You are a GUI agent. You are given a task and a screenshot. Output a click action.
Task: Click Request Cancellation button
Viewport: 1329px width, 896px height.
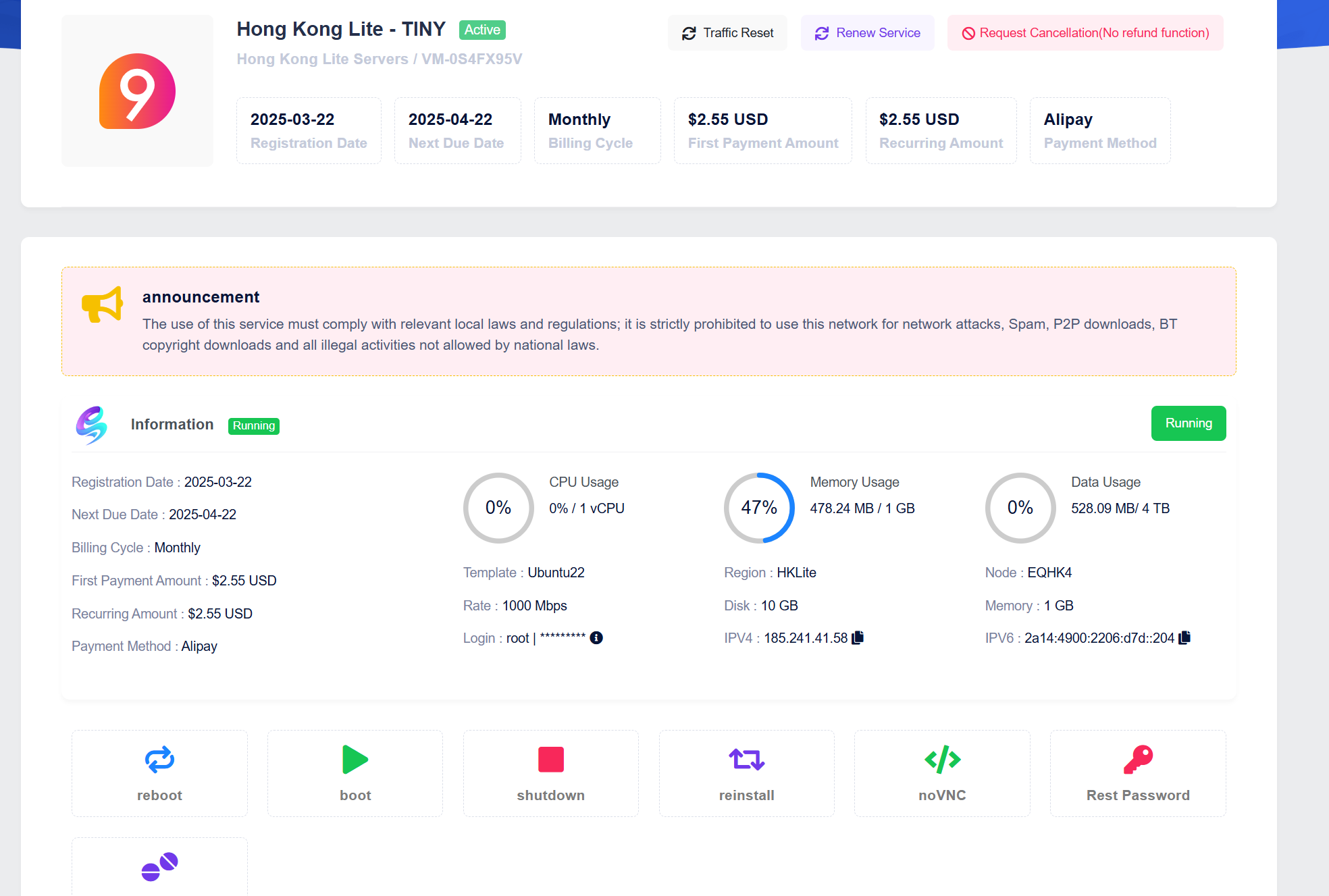click(x=1085, y=32)
